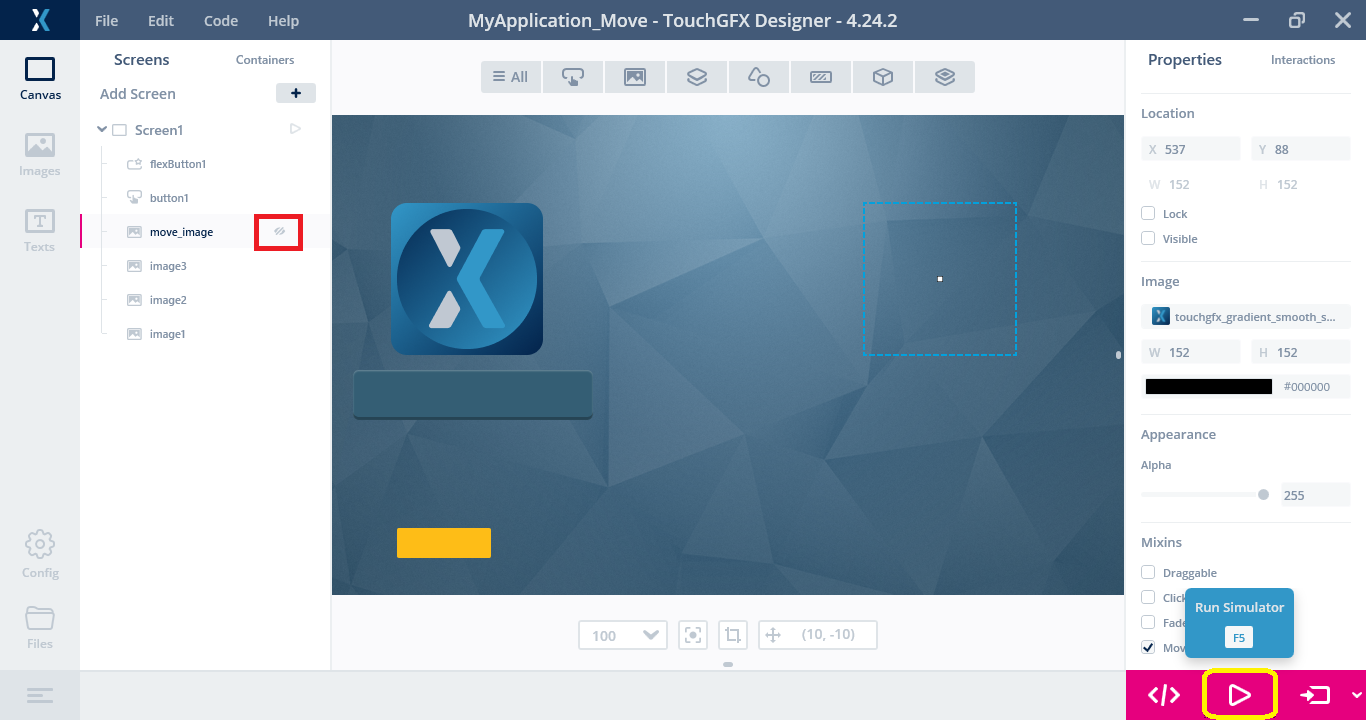Toggle the Fade mixin checkbox
The height and width of the screenshot is (720, 1366).
[x=1148, y=622]
